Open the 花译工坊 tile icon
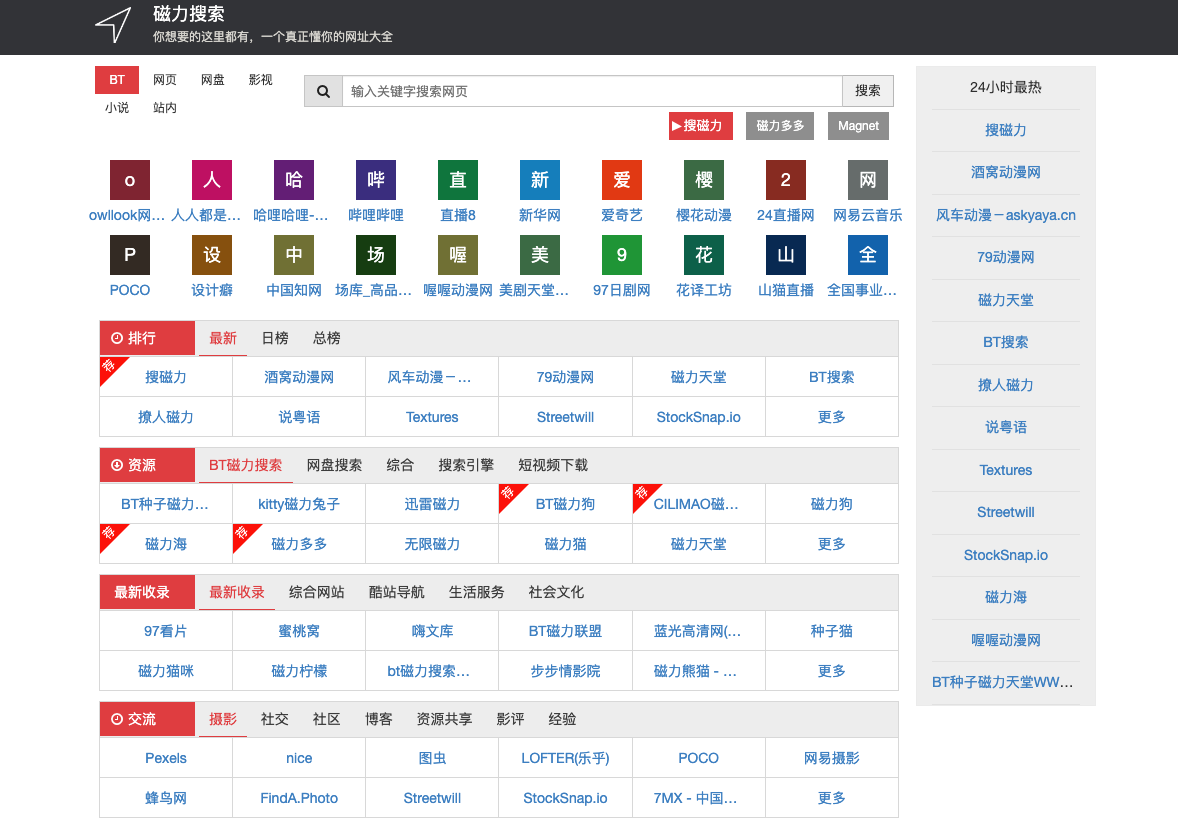 [703, 255]
